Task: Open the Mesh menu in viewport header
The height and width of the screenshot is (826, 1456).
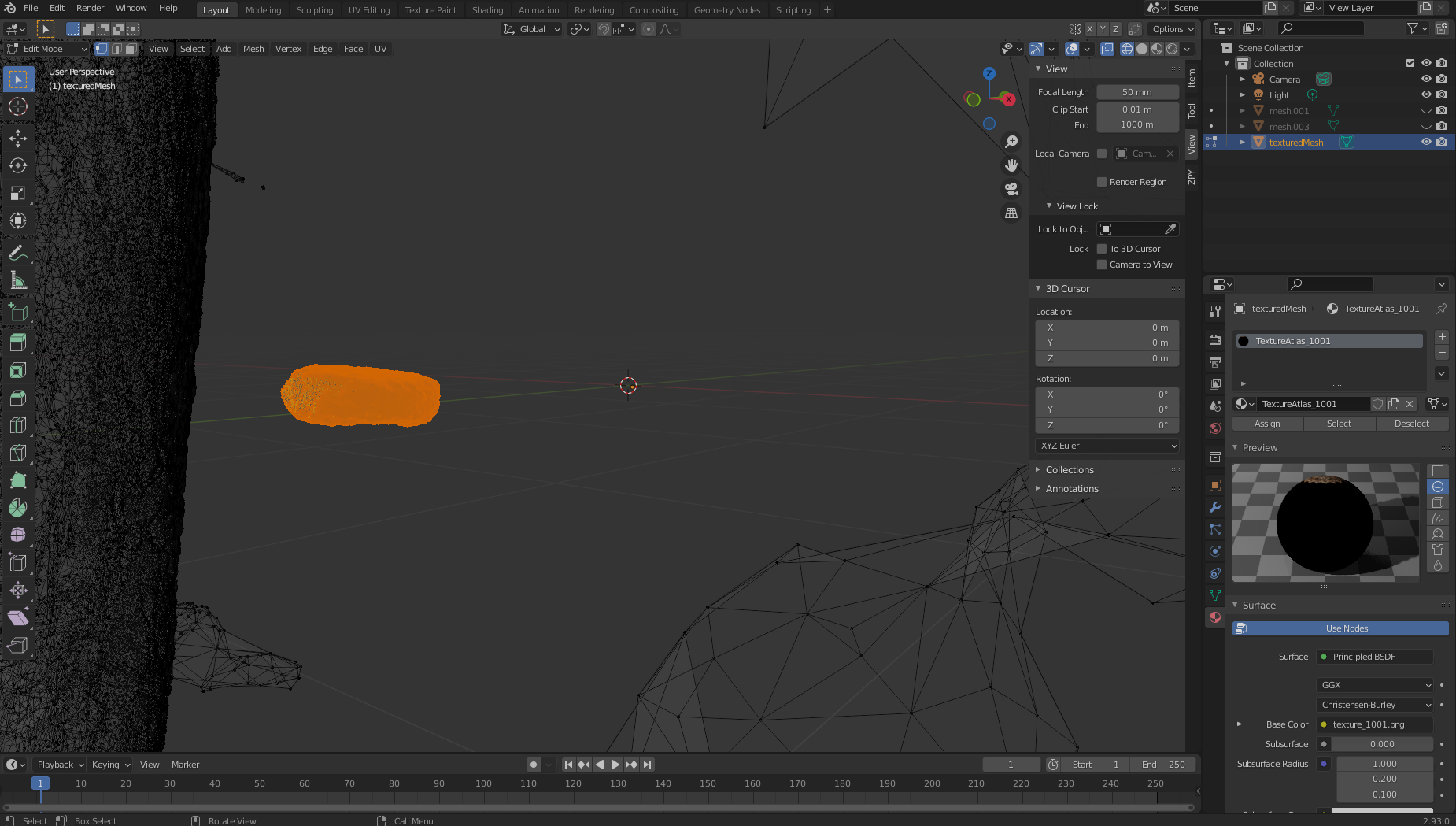Action: coord(253,49)
